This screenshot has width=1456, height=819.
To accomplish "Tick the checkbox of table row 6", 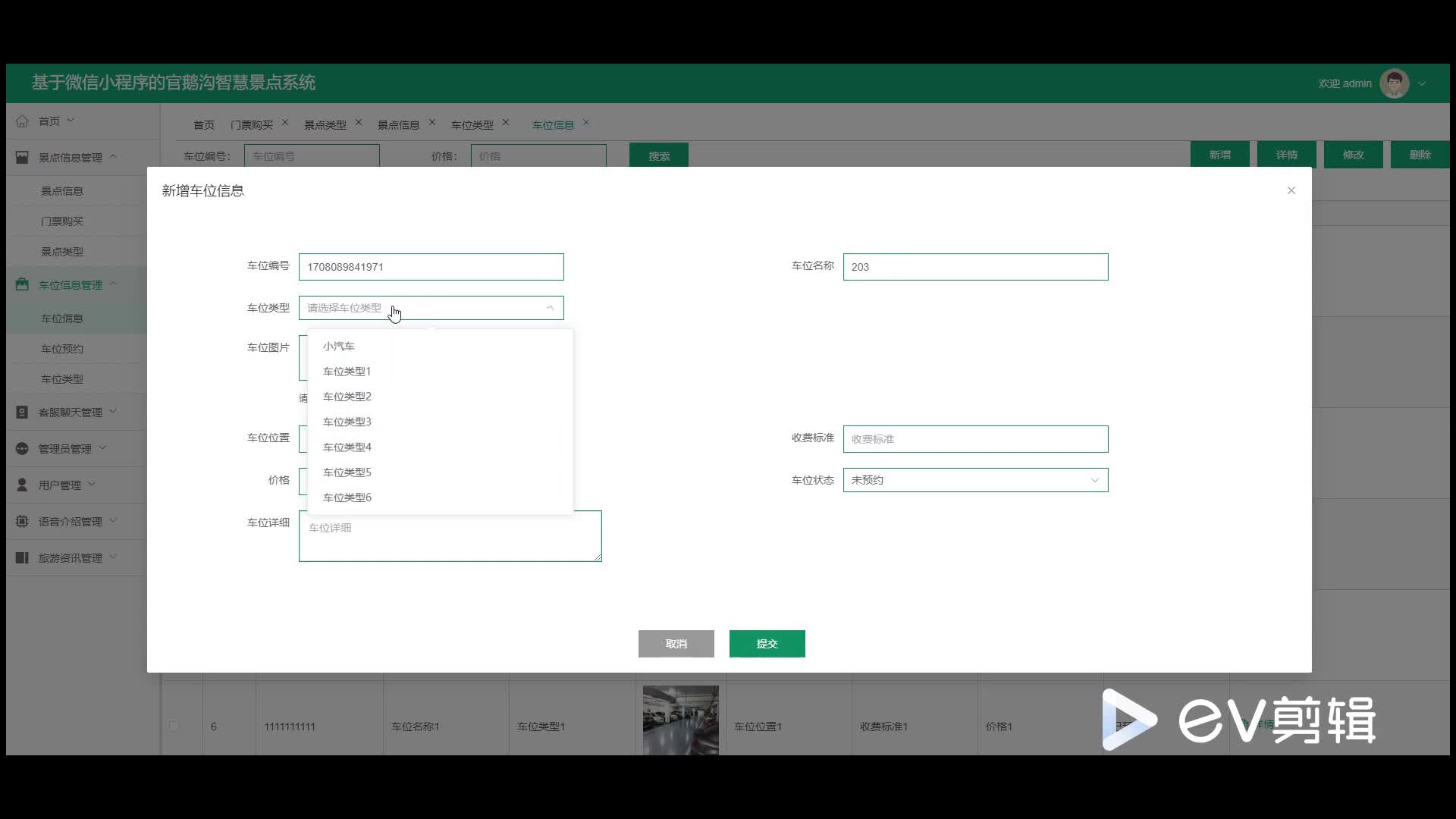I will (174, 726).
